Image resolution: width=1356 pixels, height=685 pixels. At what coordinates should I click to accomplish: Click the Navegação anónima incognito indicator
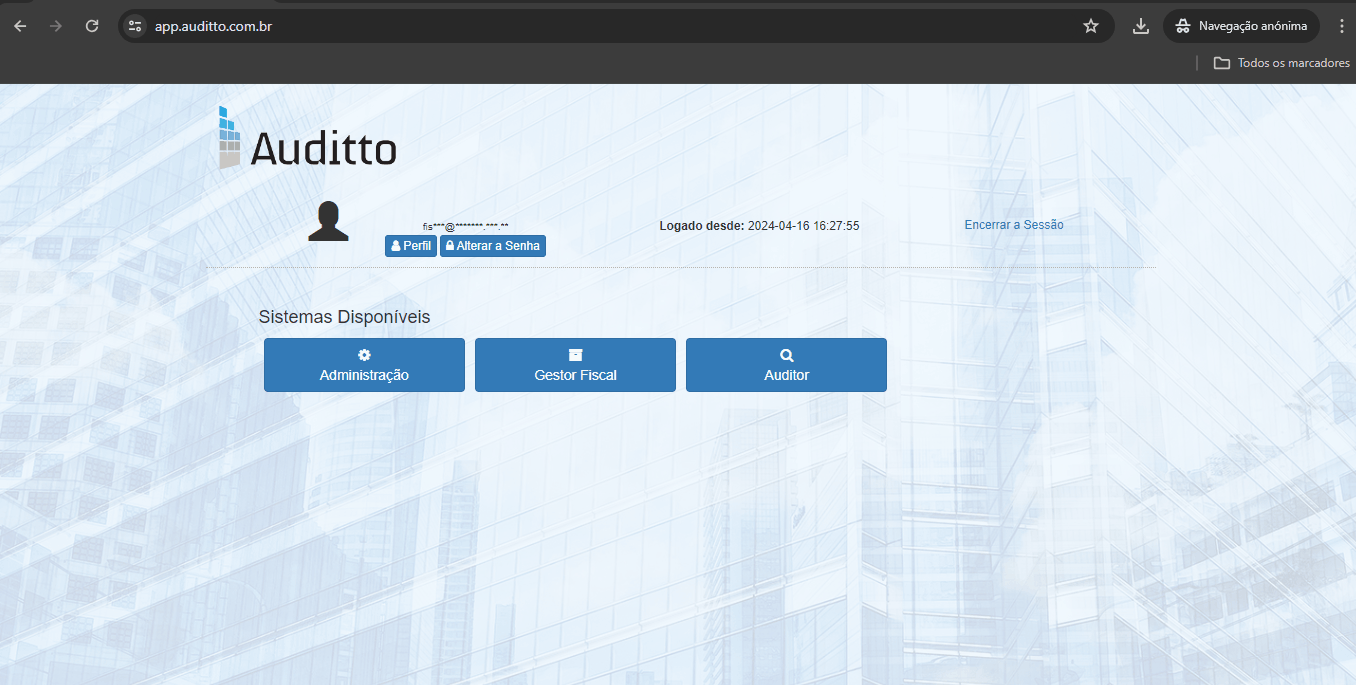(x=1241, y=26)
